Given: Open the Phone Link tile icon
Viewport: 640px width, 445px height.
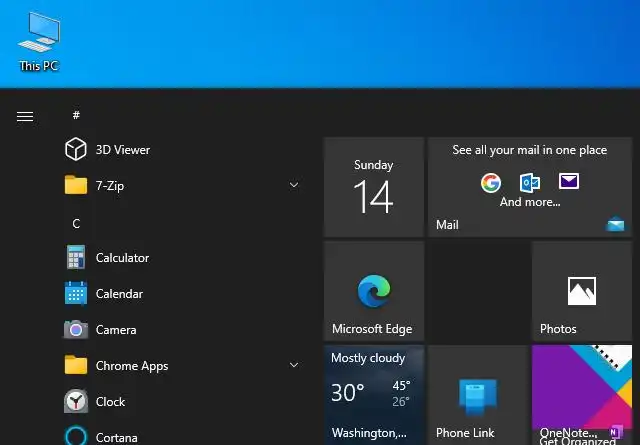Looking at the screenshot, I should (478, 397).
